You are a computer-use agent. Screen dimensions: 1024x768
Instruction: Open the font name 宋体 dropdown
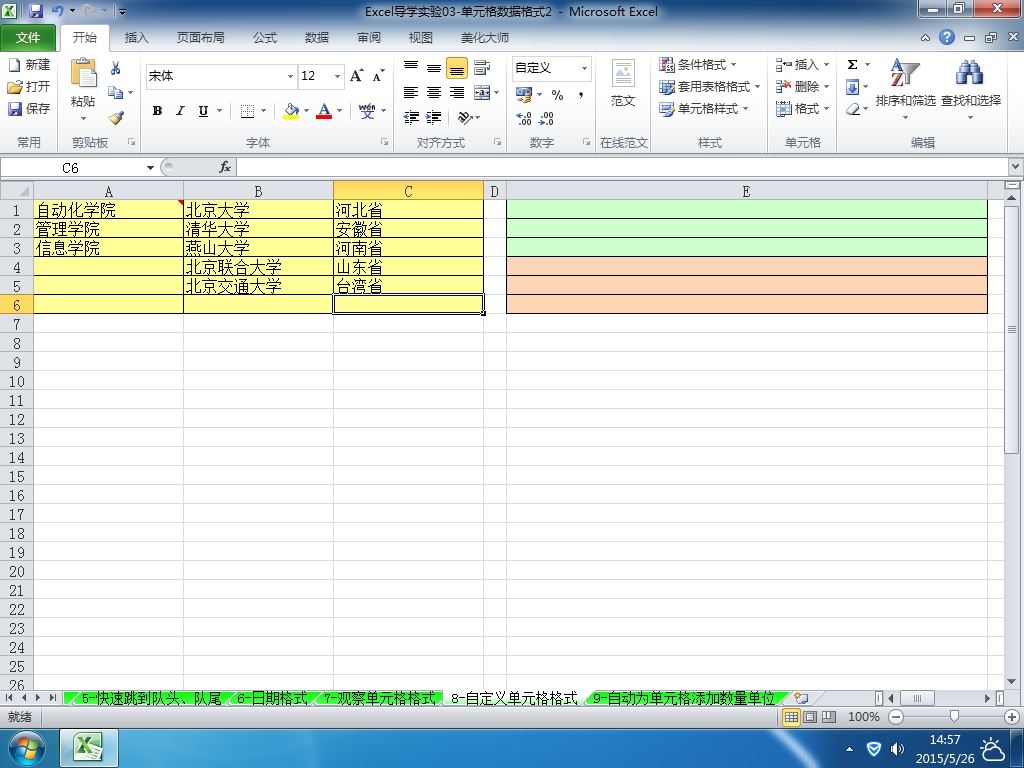[290, 76]
